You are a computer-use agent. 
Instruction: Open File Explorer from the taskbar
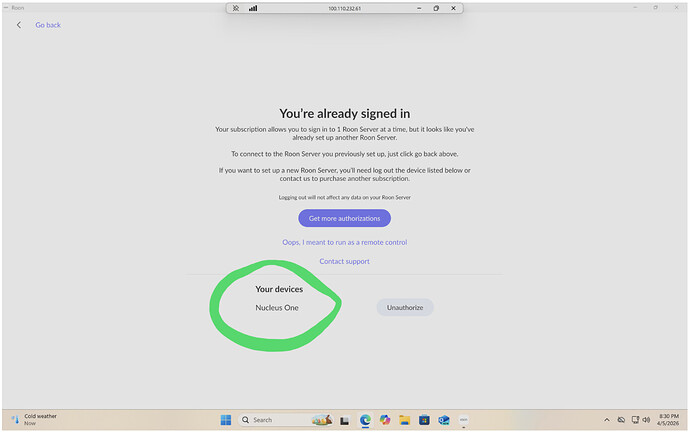tap(405, 420)
